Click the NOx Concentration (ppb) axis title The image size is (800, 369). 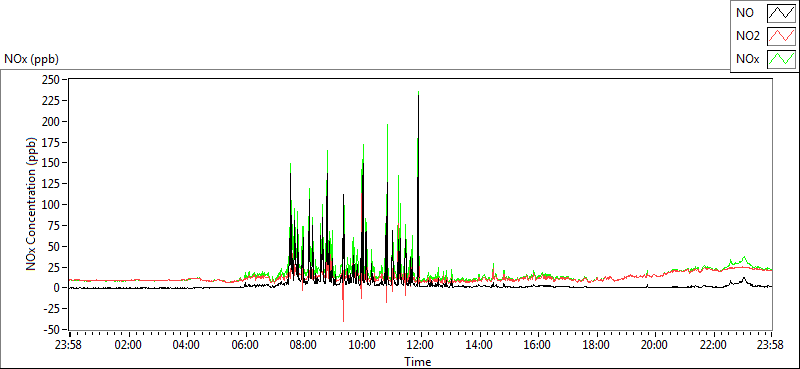pyautogui.click(x=32, y=204)
